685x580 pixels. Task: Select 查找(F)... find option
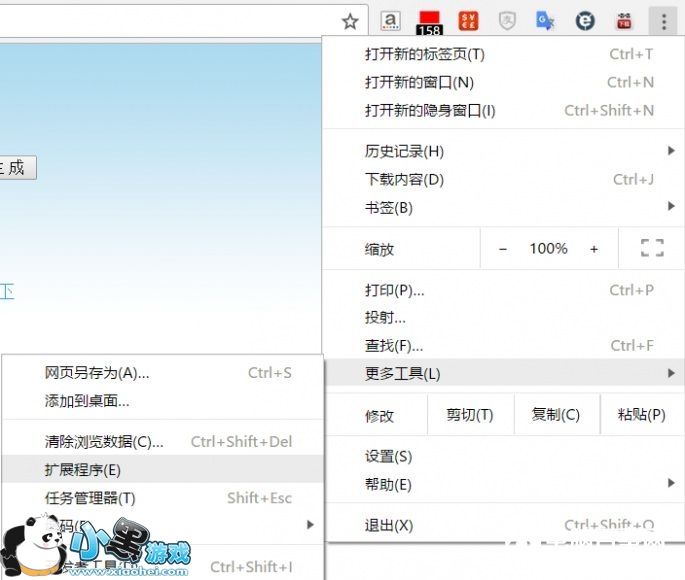pyautogui.click(x=503, y=345)
